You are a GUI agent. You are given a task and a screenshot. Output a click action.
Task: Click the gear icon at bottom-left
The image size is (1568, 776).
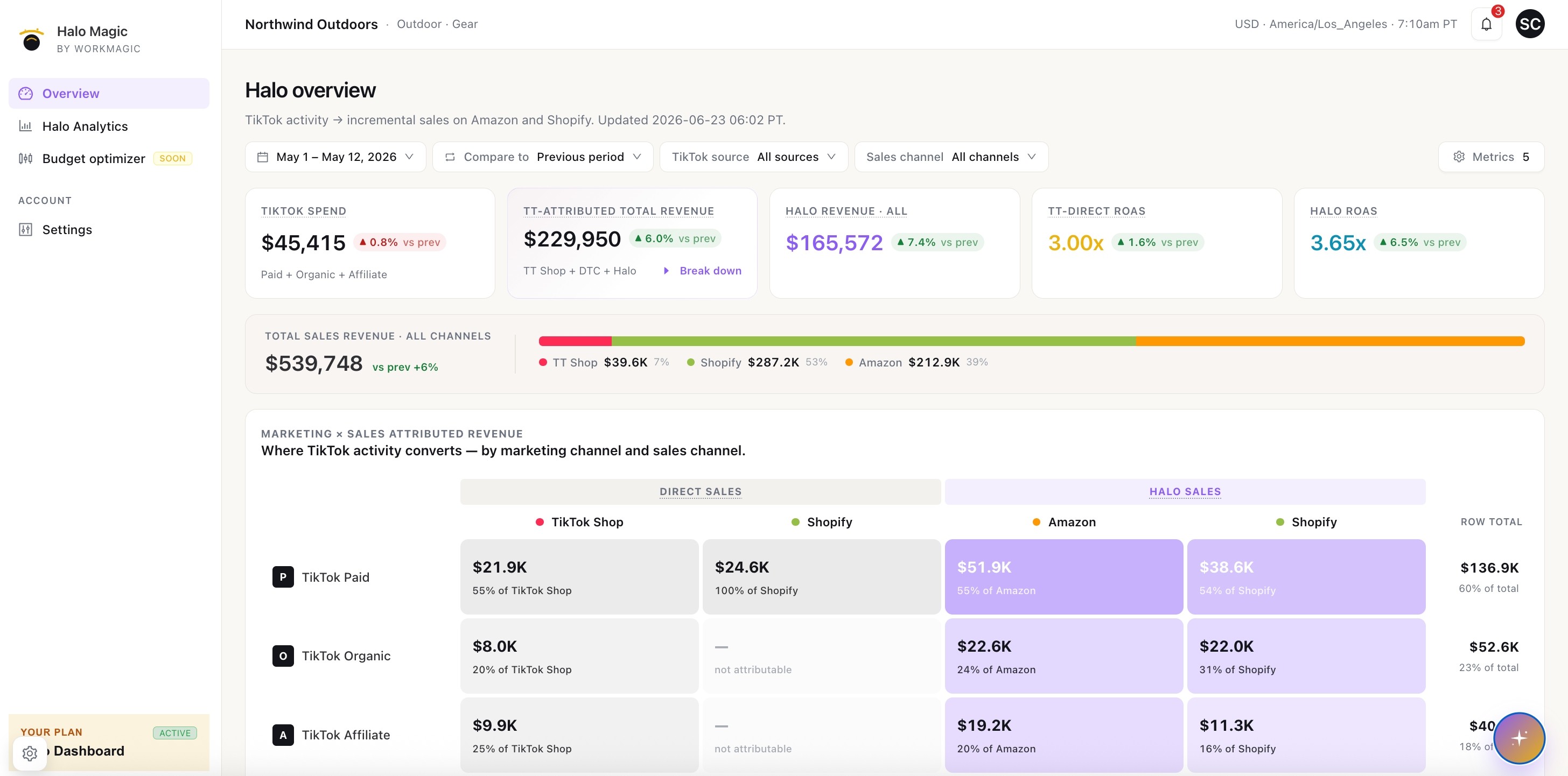[30, 753]
